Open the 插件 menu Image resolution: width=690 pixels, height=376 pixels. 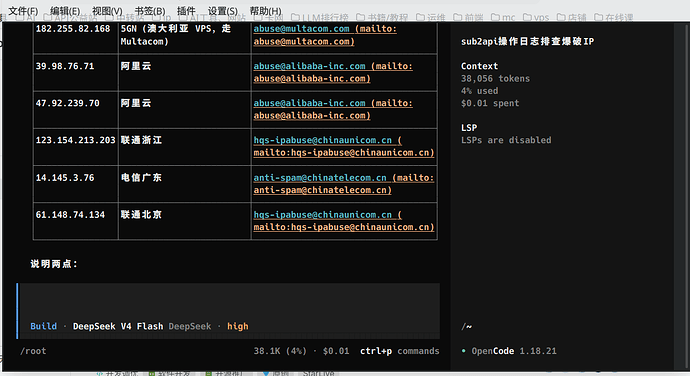[x=186, y=11]
